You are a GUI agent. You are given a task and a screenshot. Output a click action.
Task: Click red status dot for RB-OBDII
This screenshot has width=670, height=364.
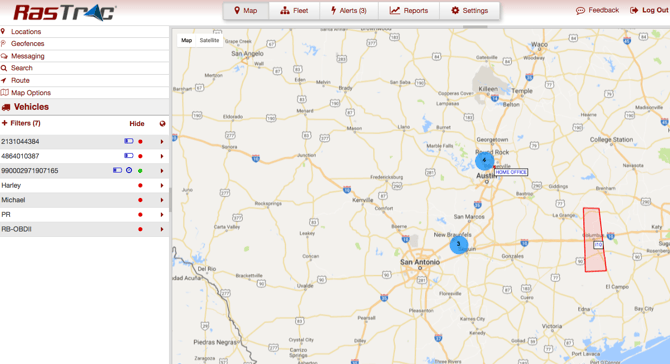click(x=140, y=229)
